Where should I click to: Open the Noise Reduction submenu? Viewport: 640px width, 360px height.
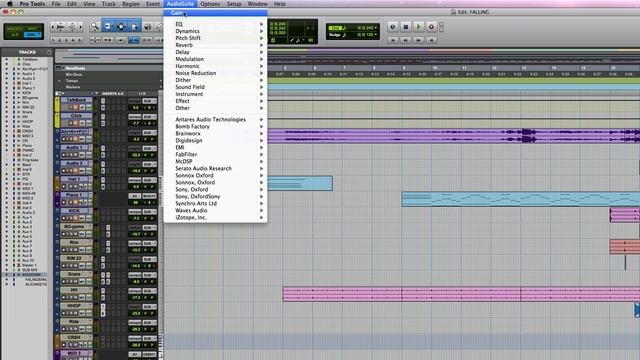pyautogui.click(x=216, y=73)
